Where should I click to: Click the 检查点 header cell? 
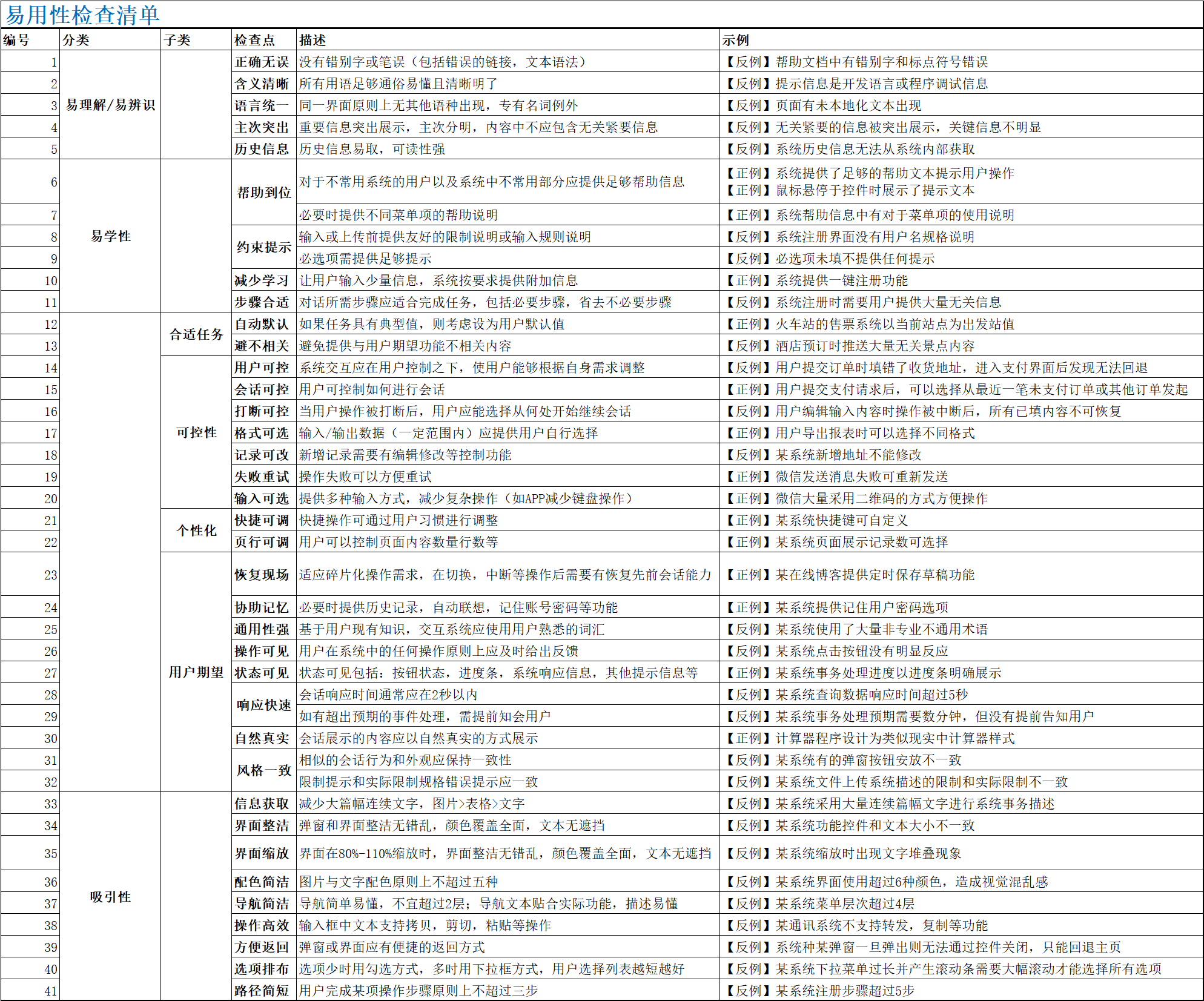pyautogui.click(x=255, y=40)
